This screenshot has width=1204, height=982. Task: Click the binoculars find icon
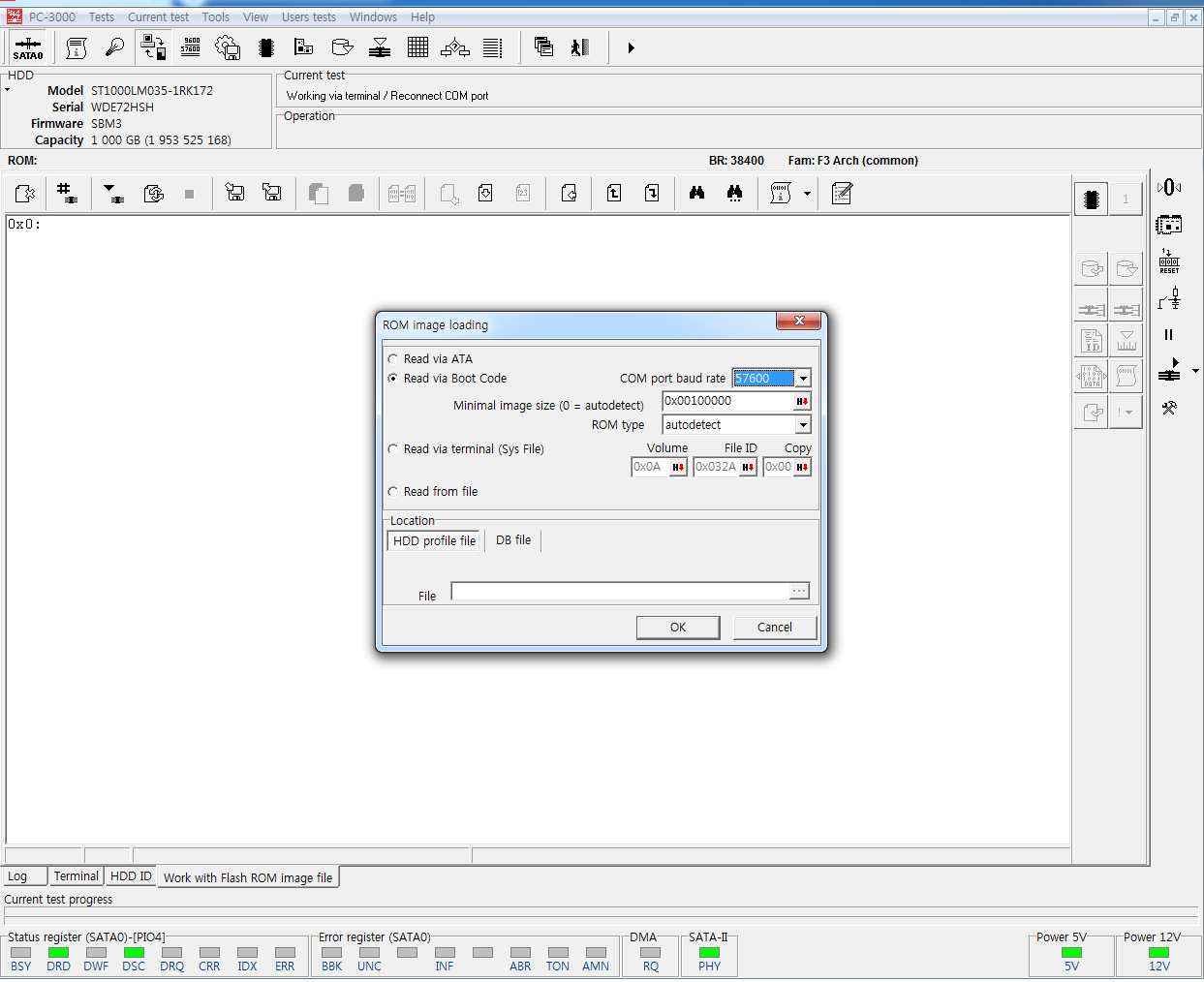(696, 194)
